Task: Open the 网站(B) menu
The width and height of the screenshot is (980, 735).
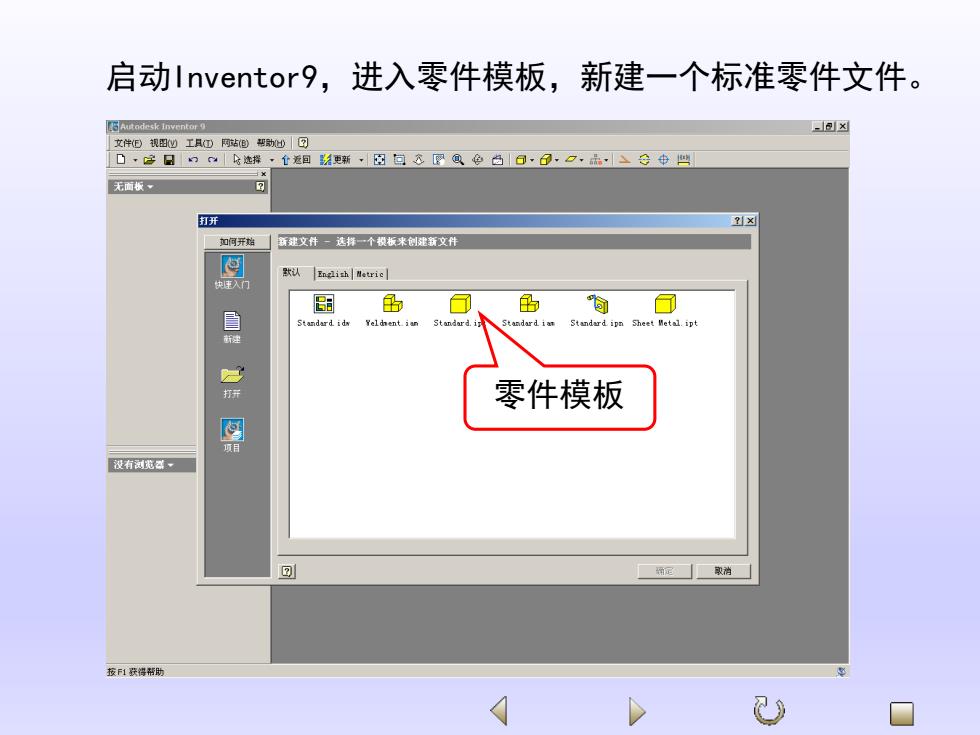Action: point(235,143)
